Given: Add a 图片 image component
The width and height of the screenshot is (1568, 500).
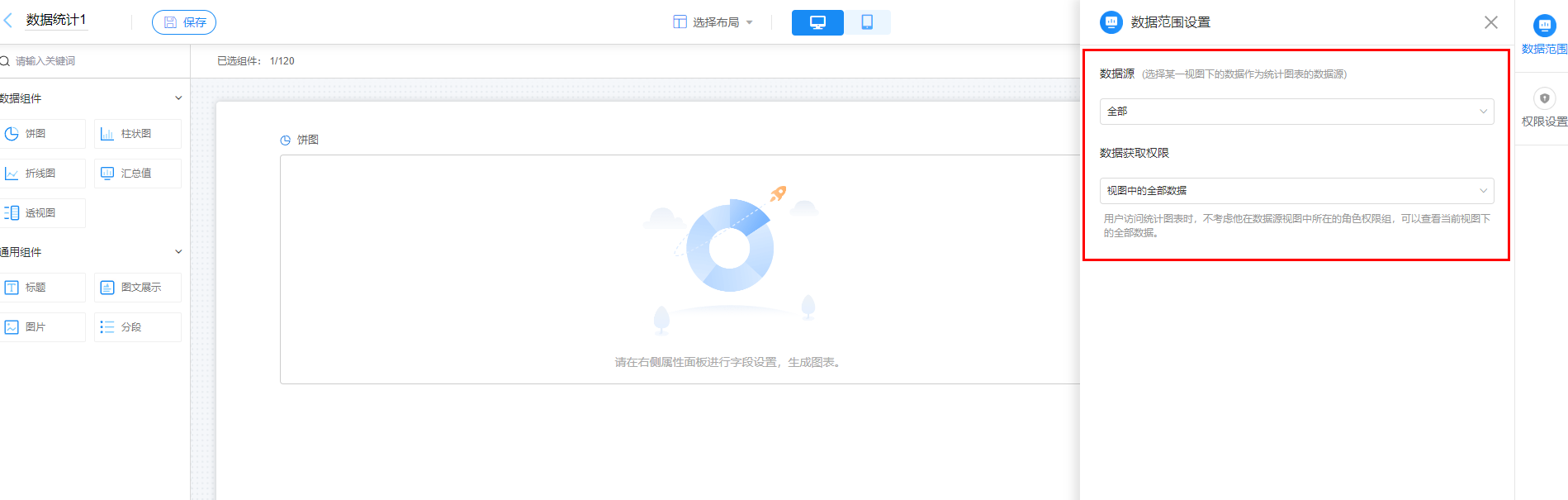Looking at the screenshot, I should [41, 327].
